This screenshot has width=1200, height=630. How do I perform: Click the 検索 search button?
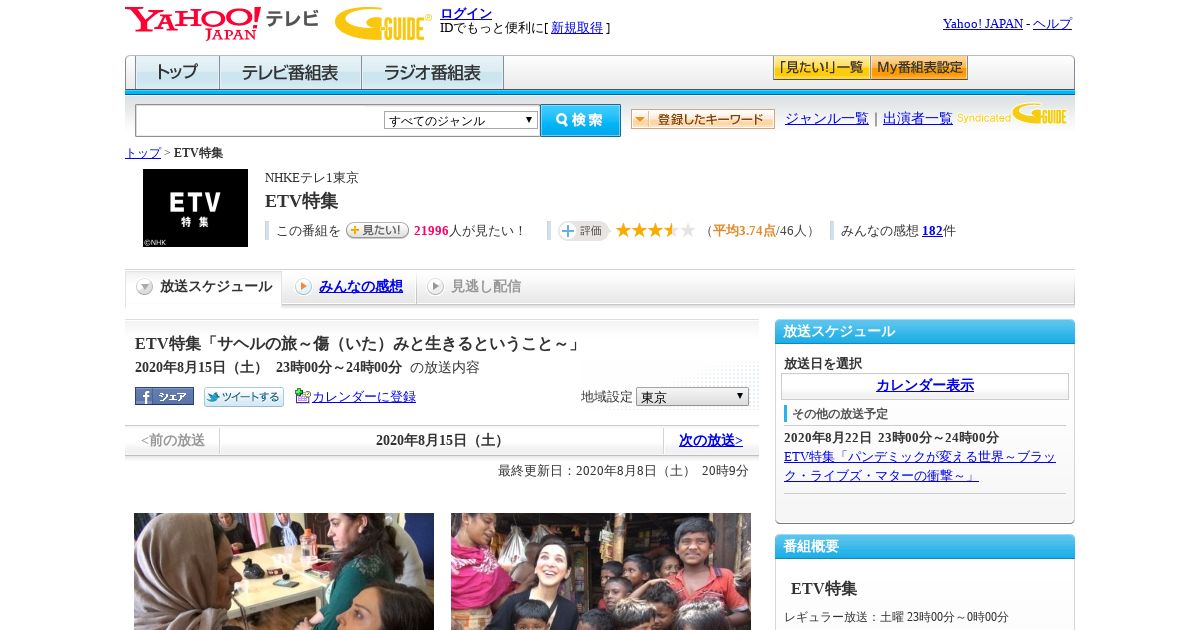(580, 120)
